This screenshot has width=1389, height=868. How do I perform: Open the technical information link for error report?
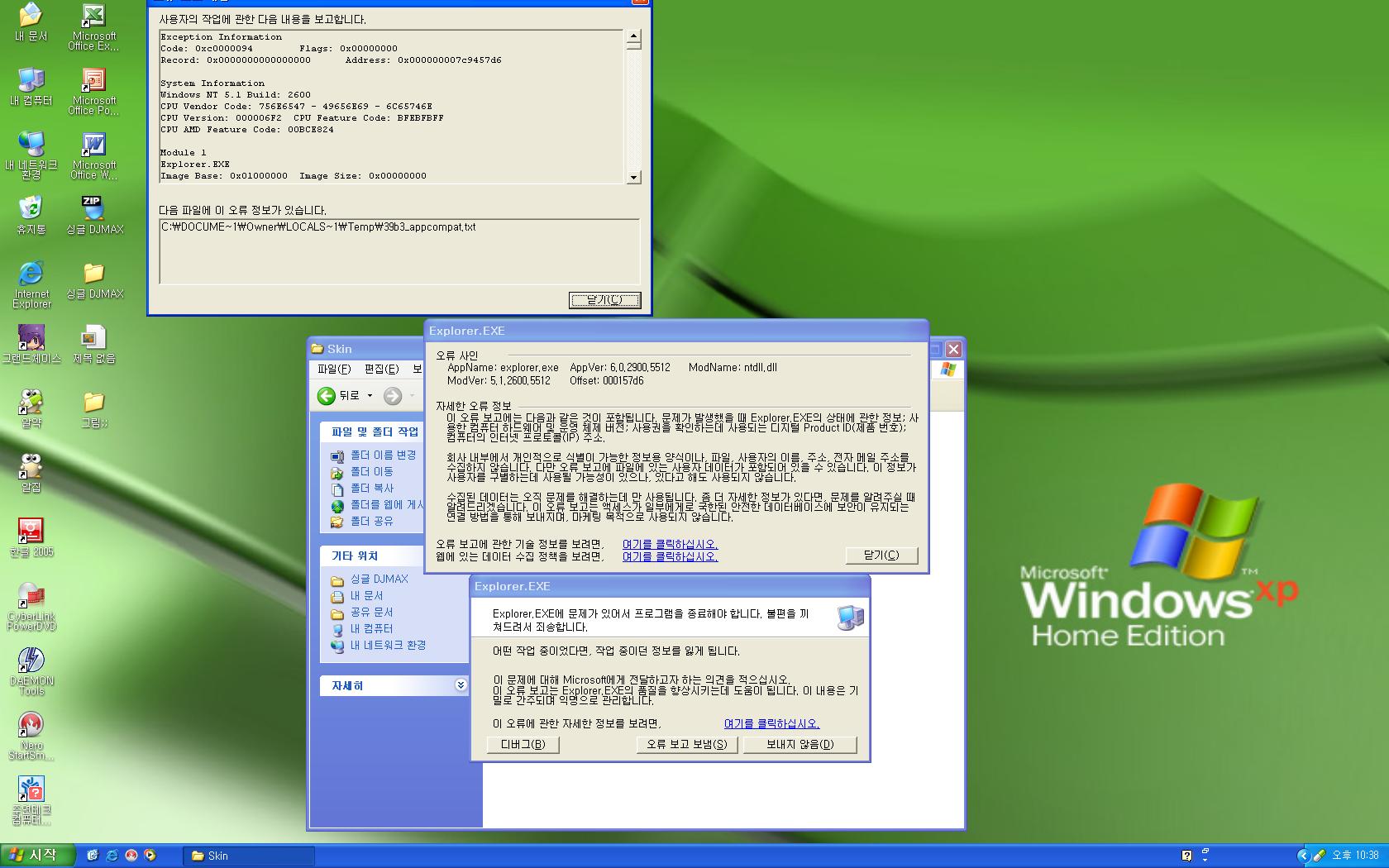(x=670, y=544)
